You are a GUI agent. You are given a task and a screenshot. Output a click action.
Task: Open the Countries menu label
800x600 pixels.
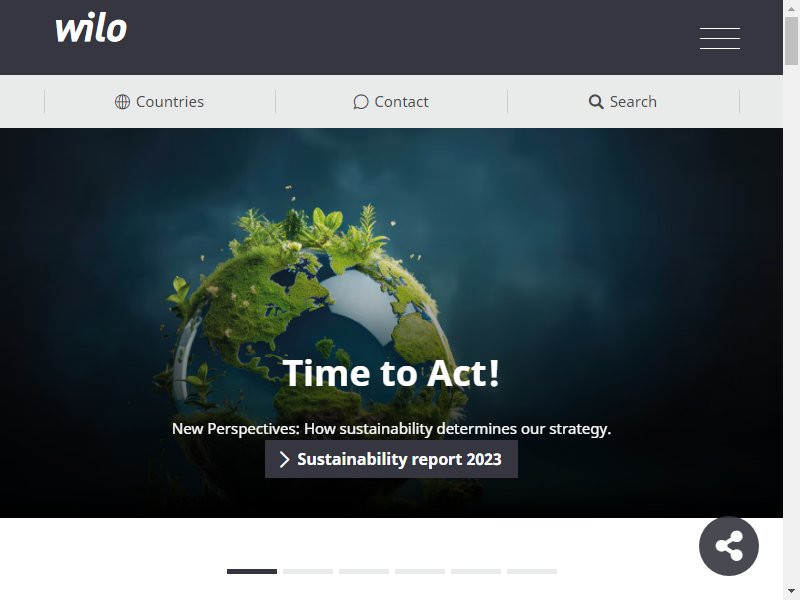click(170, 102)
